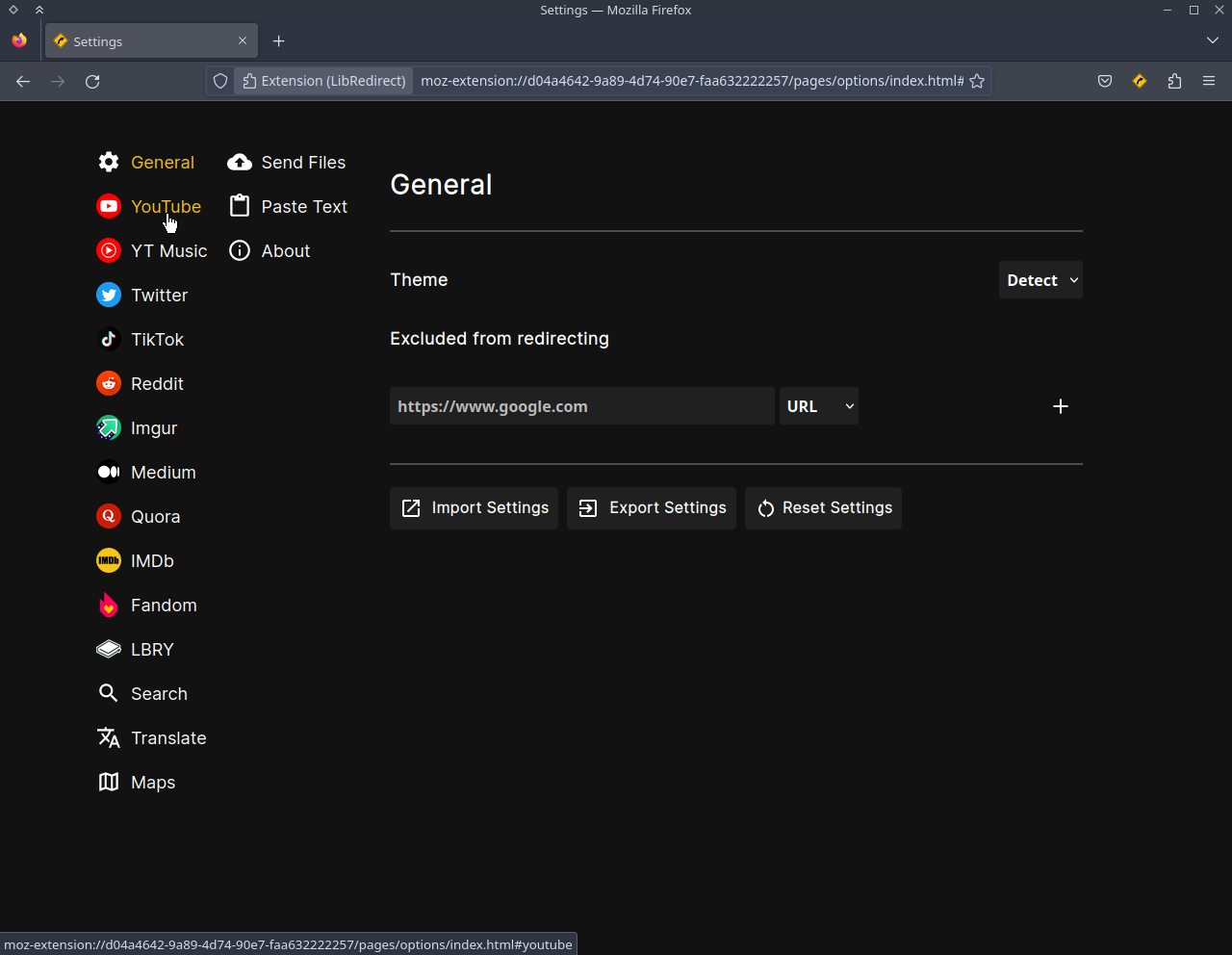Image resolution: width=1232 pixels, height=955 pixels.
Task: Reload the current page
Action: (92, 81)
